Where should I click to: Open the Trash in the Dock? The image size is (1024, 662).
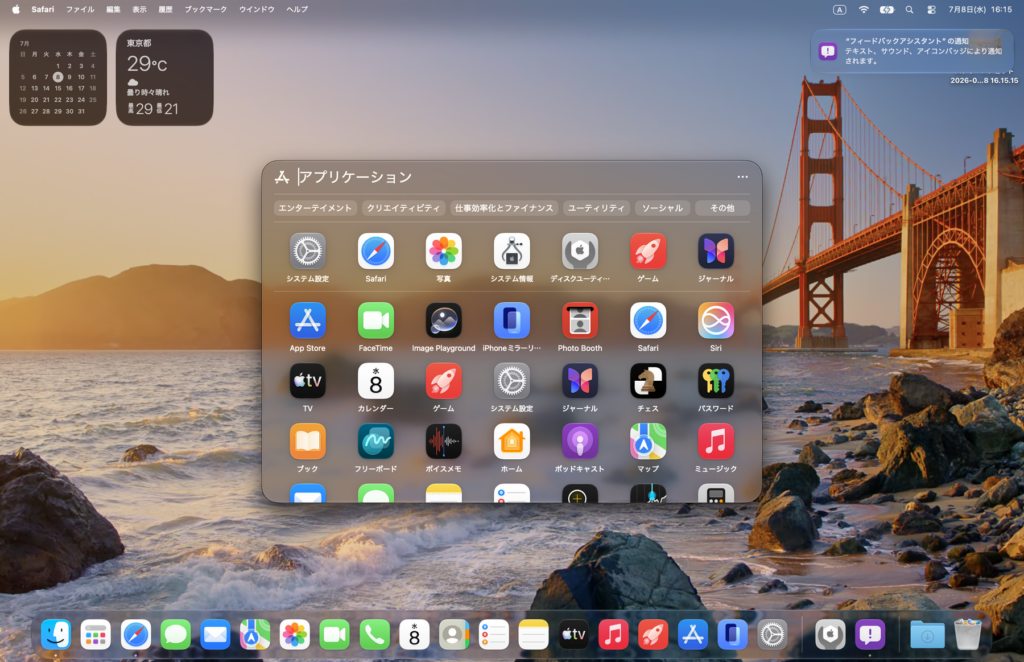[967, 635]
